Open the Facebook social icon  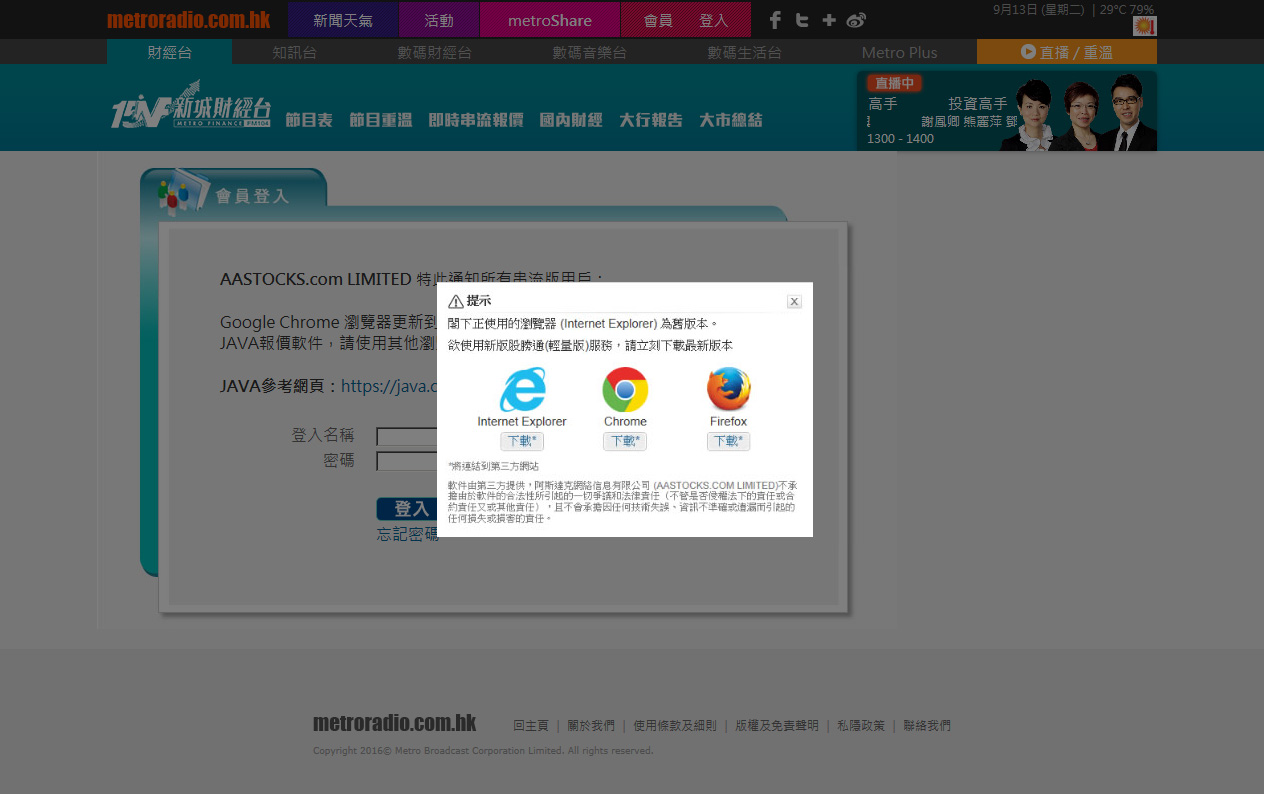click(x=775, y=20)
